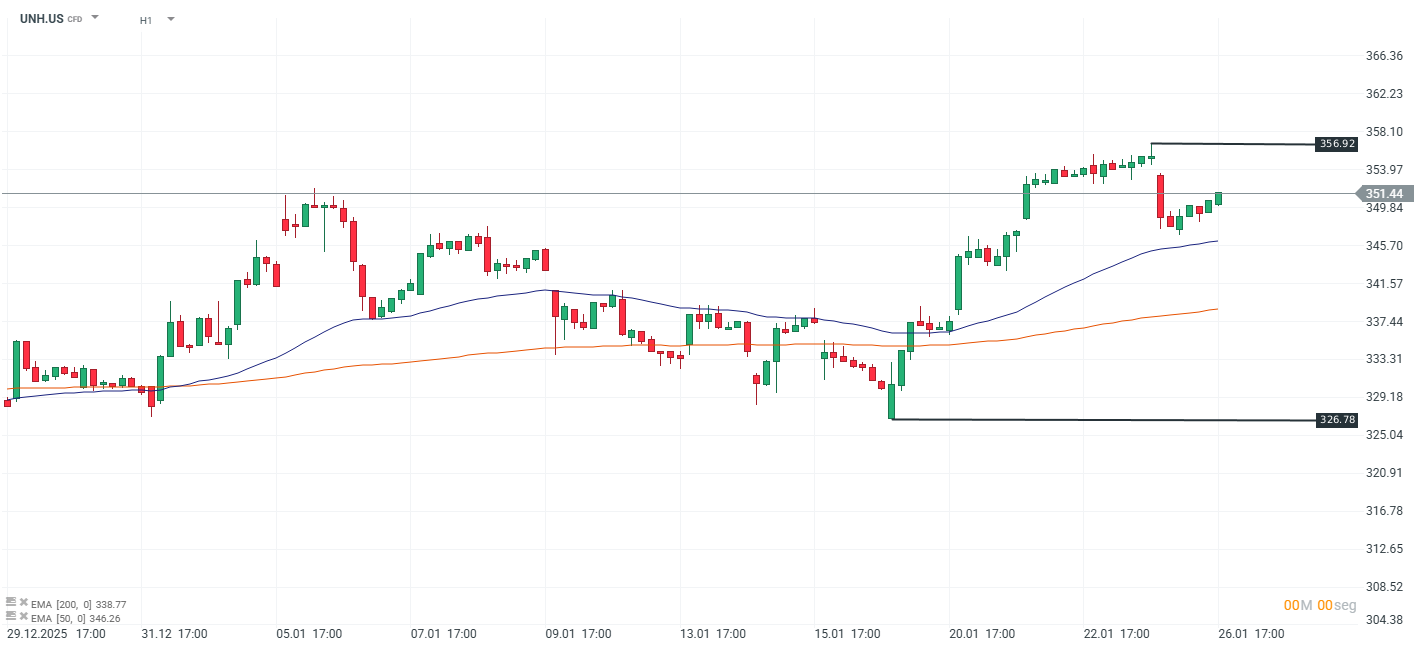Viewport: 1426px width, 650px height.
Task: Click the 356.92 resistance price label
Action: (x=1337, y=144)
